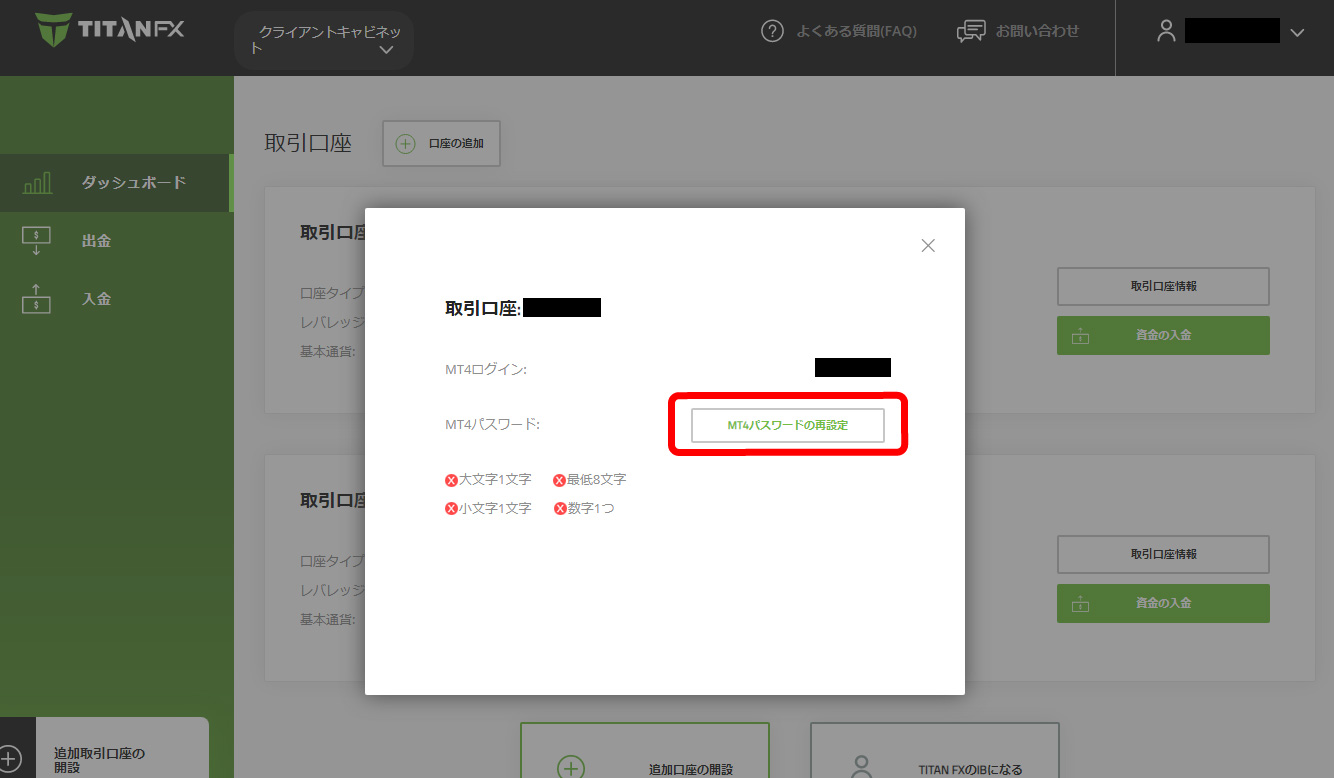This screenshot has height=778, width=1334.
Task: Click the 小文字1文字 error icon
Action: point(451,508)
